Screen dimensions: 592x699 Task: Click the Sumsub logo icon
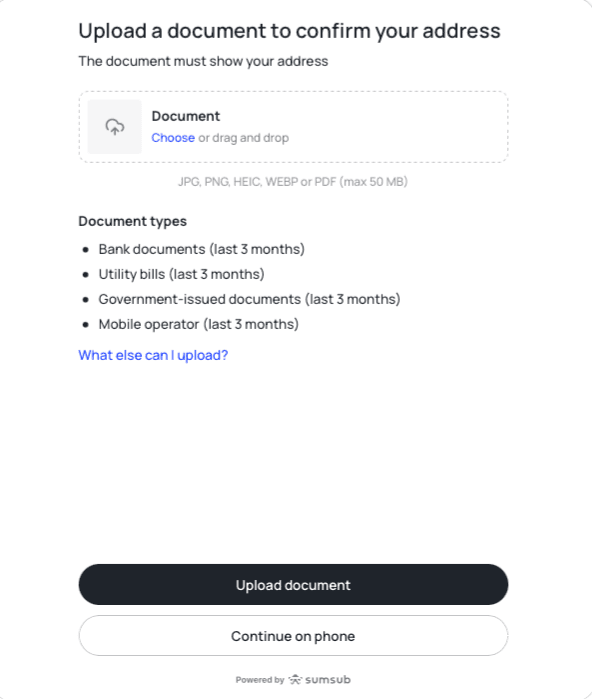[295, 679]
